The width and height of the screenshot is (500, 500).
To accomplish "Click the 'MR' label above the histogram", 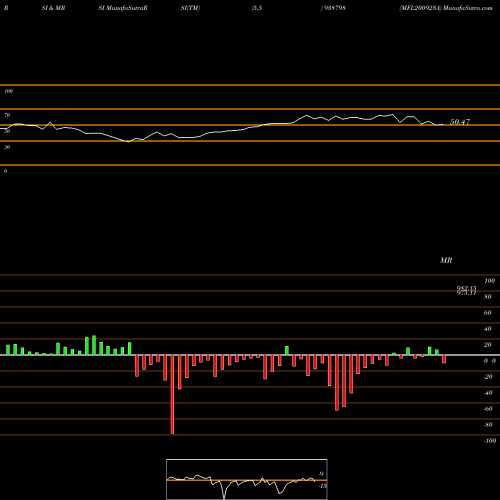I will pos(446,260).
